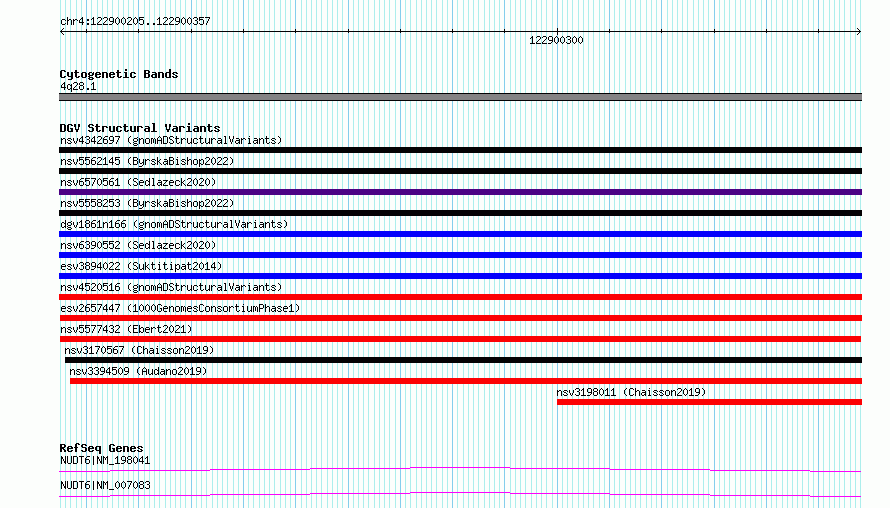
Task: Click the short red bar under nsv3198011
Action: click(710, 402)
